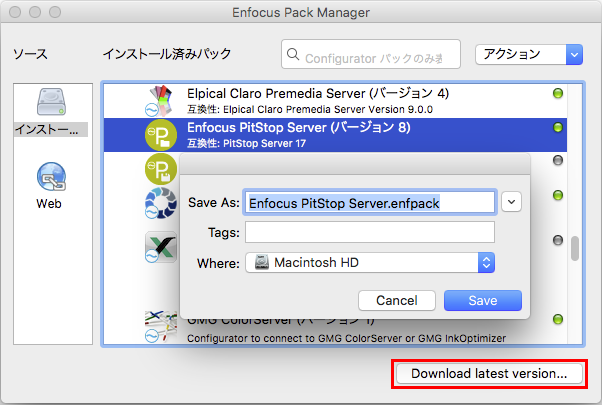Click the Configurator pack search field
Screen dimensions: 602x405
[x=371, y=54]
